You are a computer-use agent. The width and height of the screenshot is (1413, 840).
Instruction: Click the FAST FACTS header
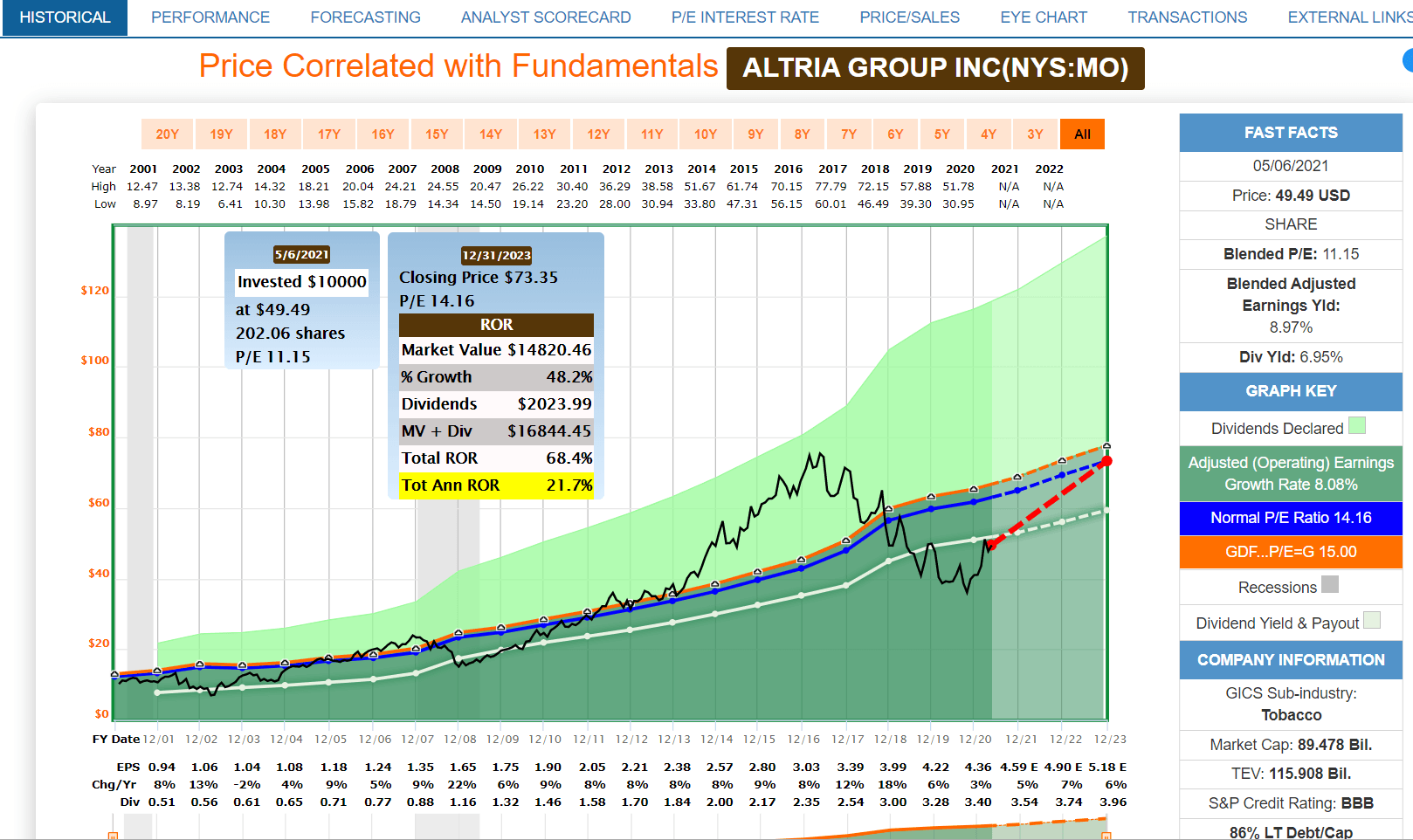click(1291, 133)
